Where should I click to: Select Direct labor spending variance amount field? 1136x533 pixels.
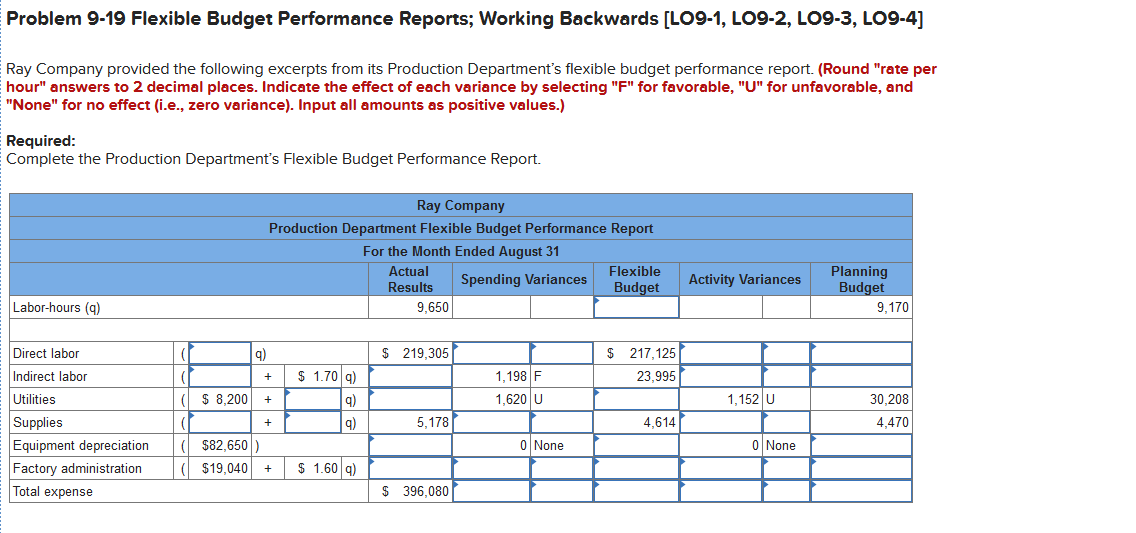click(x=492, y=353)
